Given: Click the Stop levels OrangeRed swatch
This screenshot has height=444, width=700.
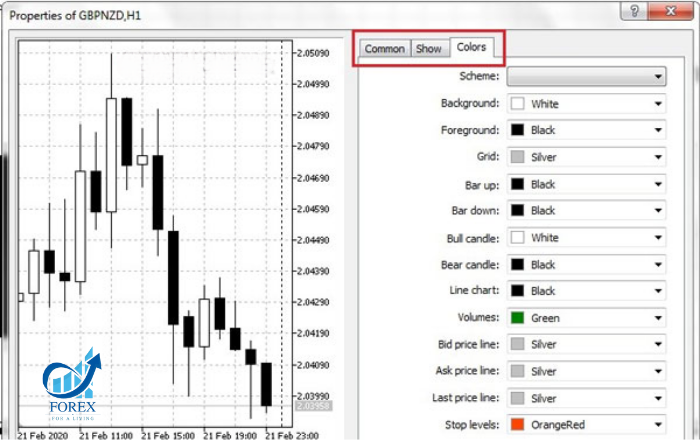Looking at the screenshot, I should [517, 425].
